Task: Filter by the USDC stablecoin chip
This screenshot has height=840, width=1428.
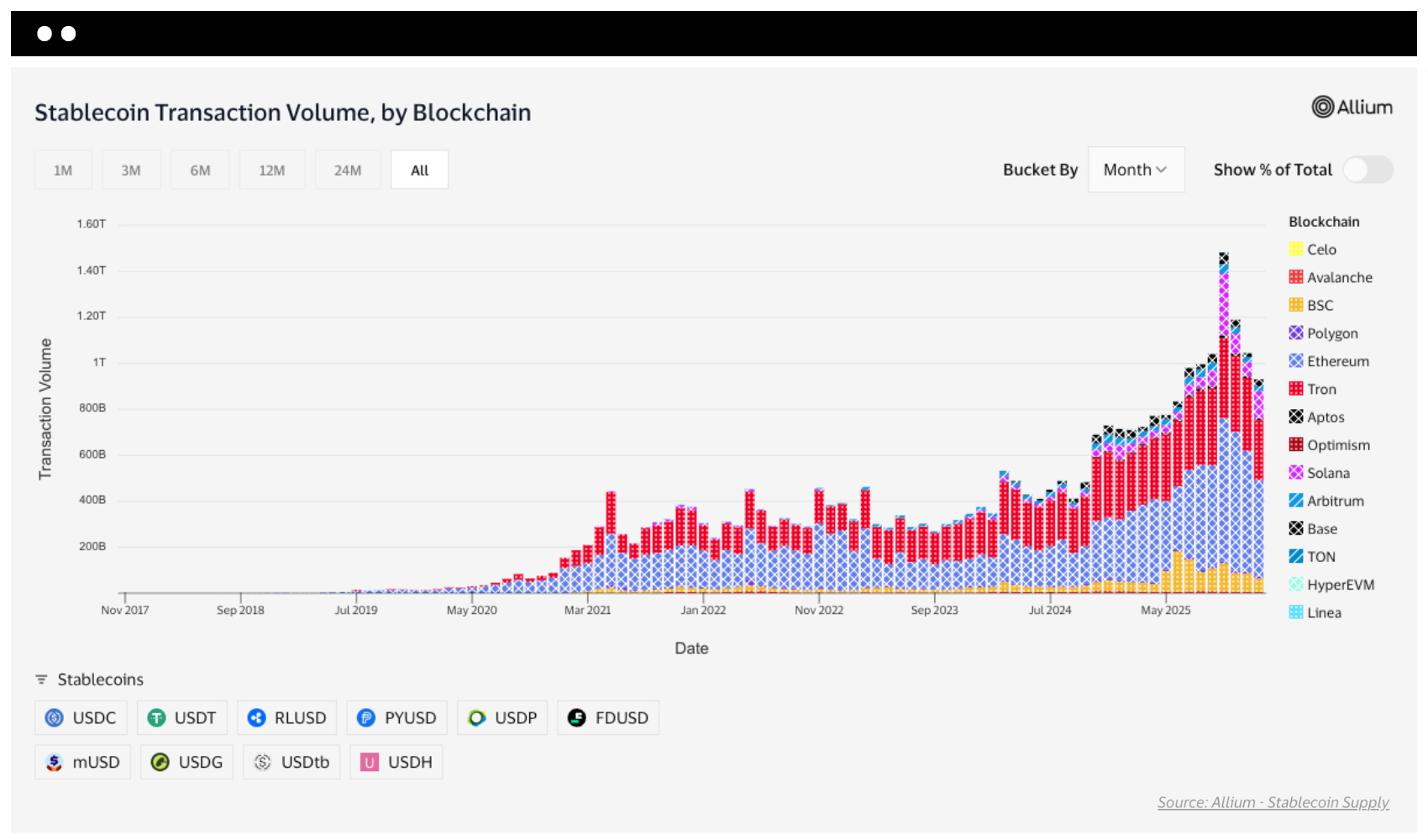Action: click(81, 717)
